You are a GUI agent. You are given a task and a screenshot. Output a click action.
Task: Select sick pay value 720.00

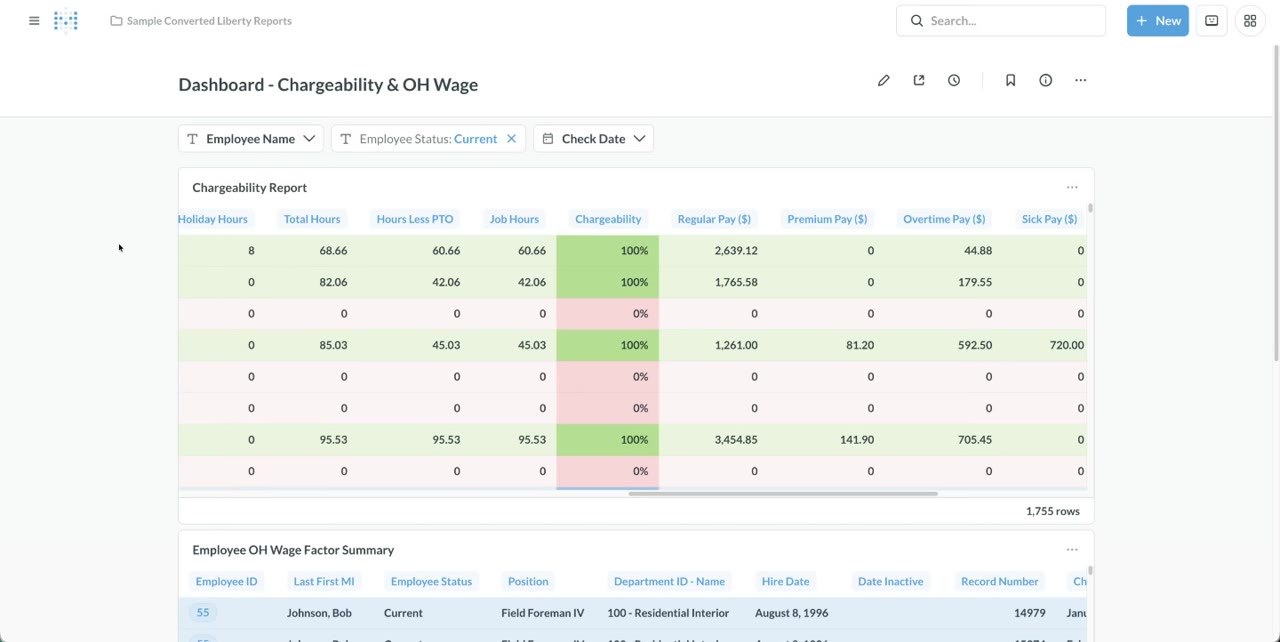(1067, 345)
